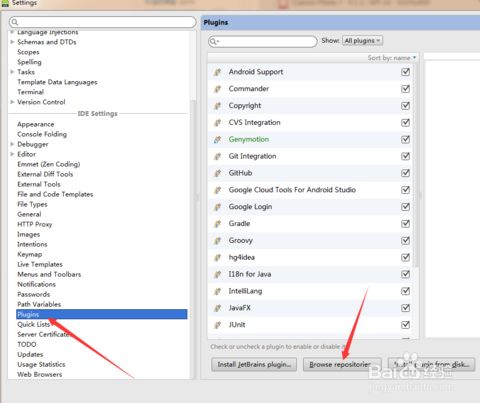The height and width of the screenshot is (403, 480).
Task: Click Install plugin from disk button
Action: [432, 365]
